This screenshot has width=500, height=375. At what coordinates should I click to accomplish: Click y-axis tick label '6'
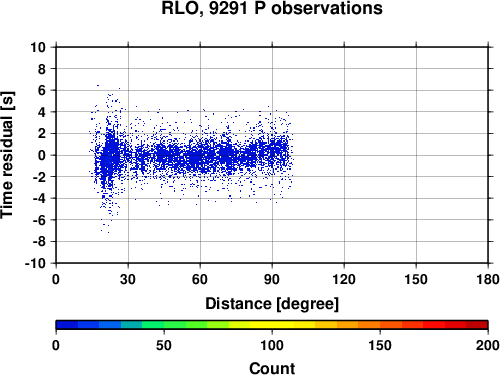coord(42,90)
